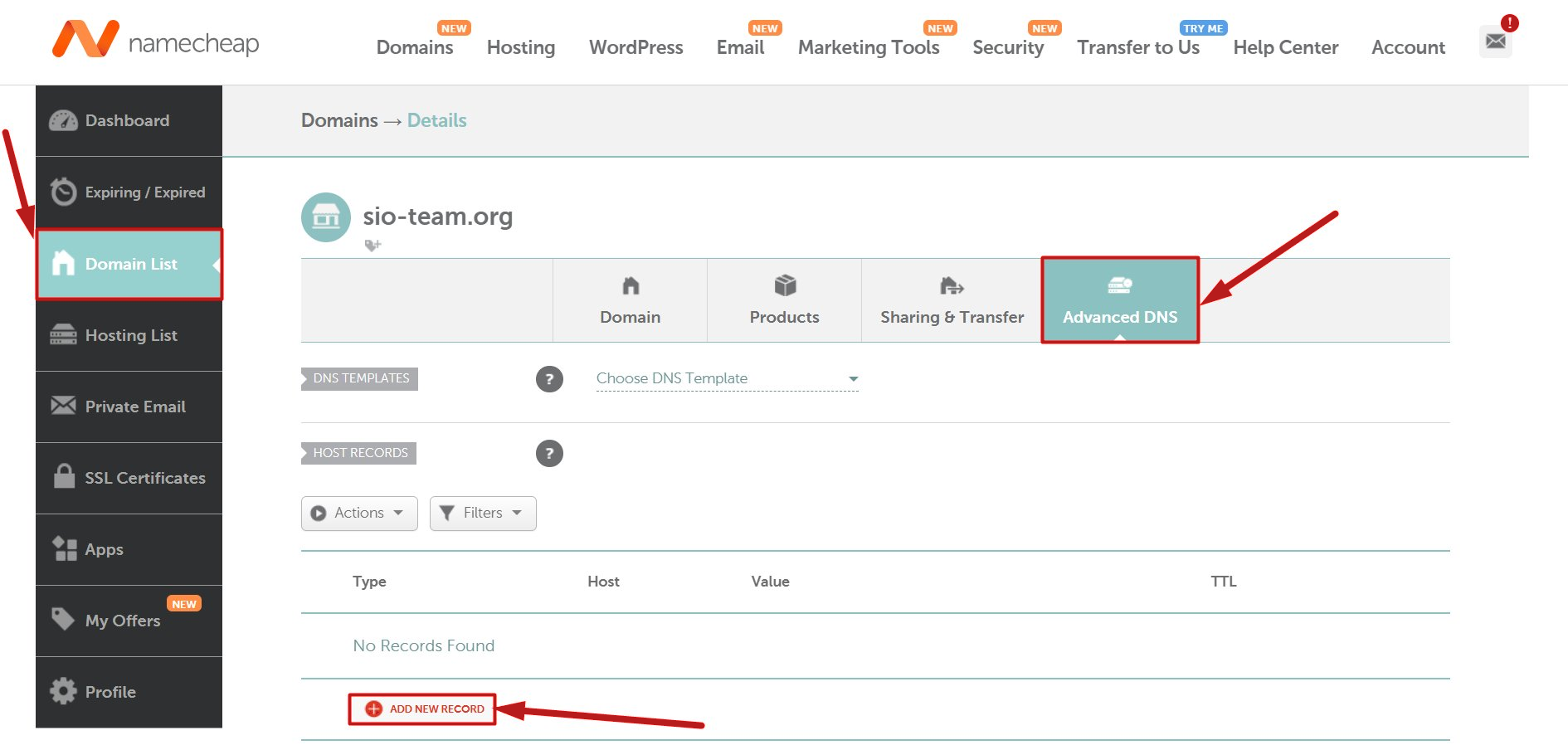Click the funnel icon in Filters button

coord(446,514)
